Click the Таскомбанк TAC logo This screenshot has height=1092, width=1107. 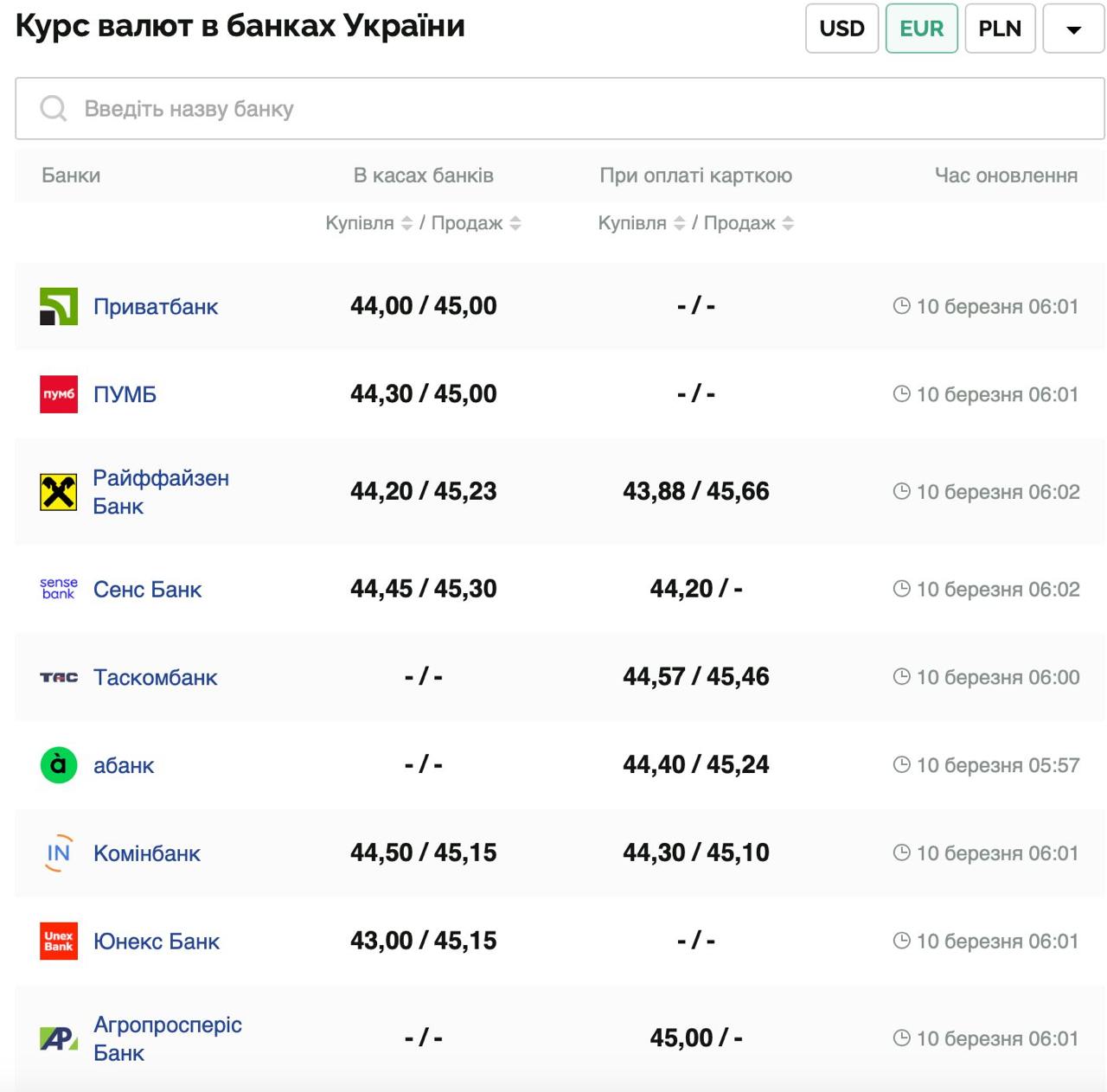coord(59,677)
